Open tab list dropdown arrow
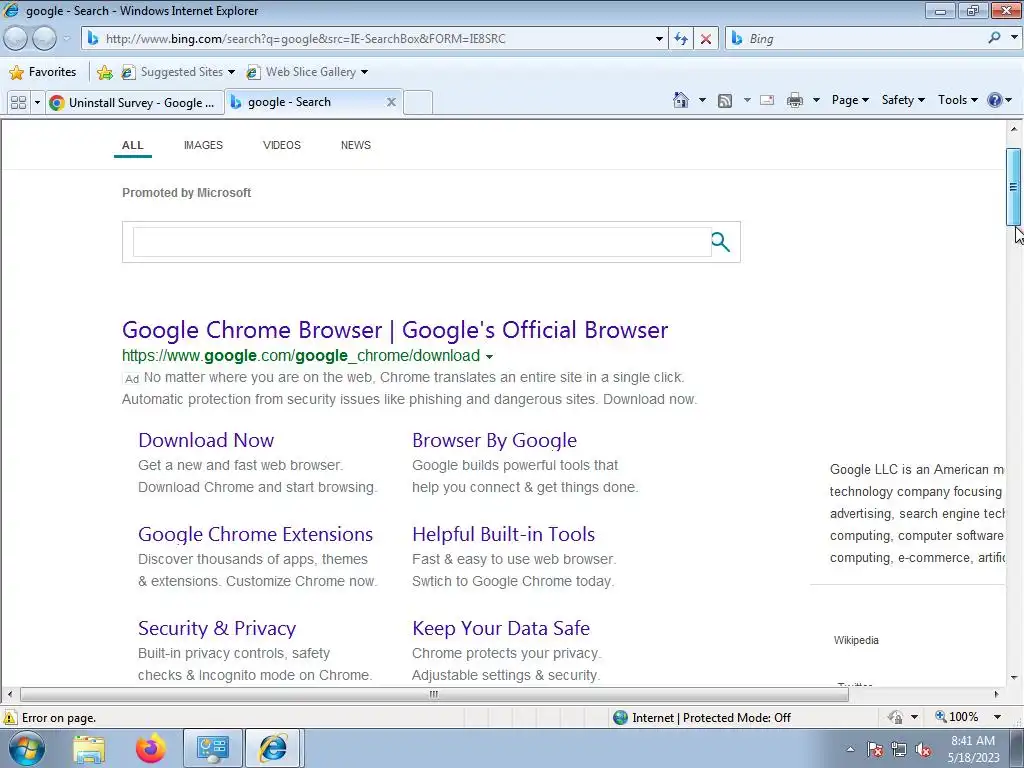 coord(37,103)
